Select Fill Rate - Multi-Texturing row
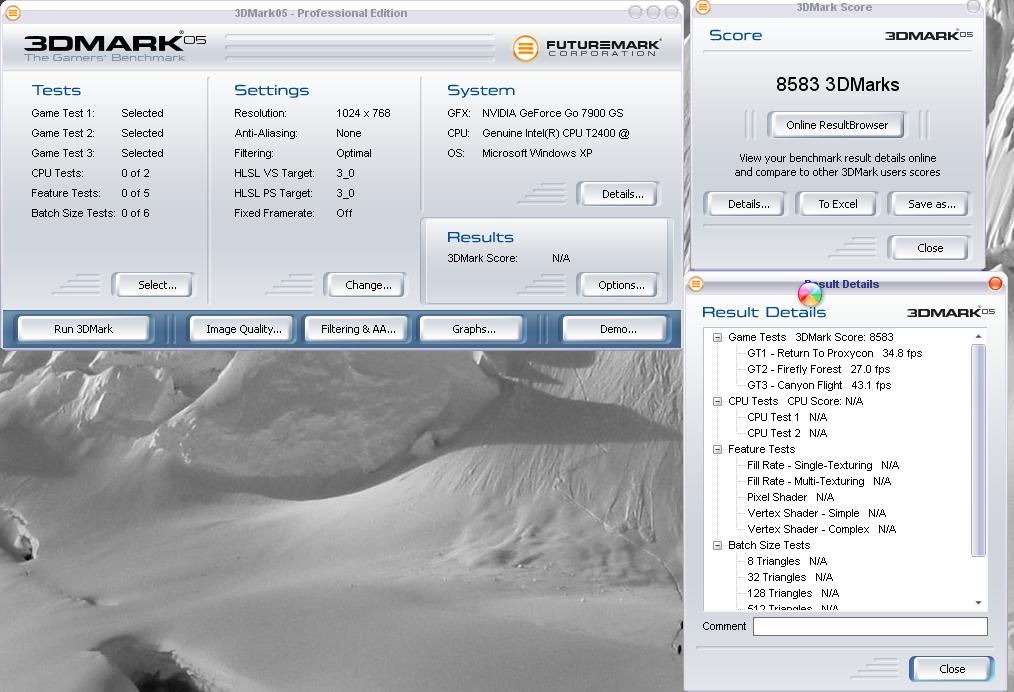 click(x=819, y=482)
